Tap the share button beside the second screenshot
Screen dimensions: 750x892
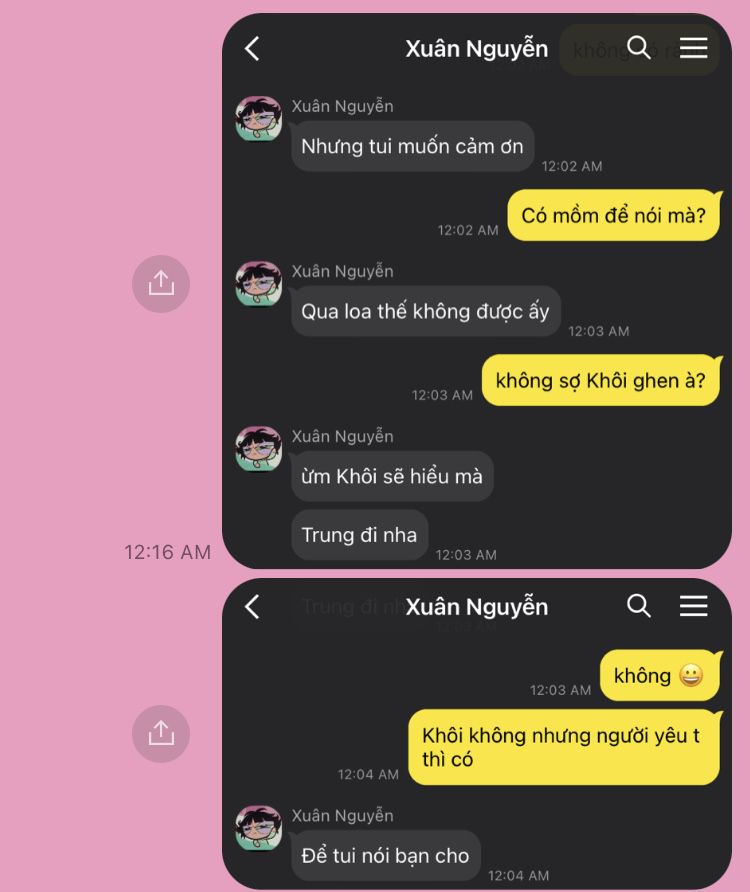(x=161, y=733)
